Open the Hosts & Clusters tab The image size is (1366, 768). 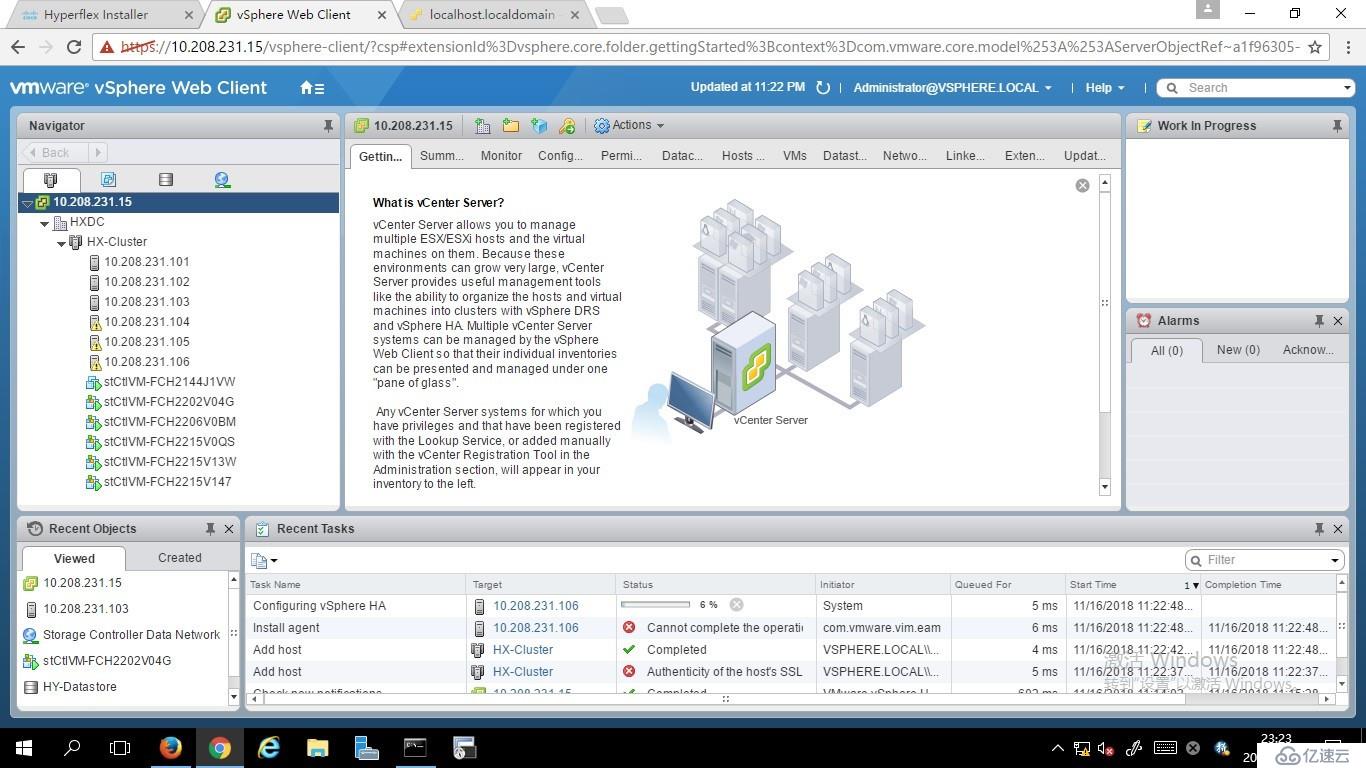coord(743,156)
